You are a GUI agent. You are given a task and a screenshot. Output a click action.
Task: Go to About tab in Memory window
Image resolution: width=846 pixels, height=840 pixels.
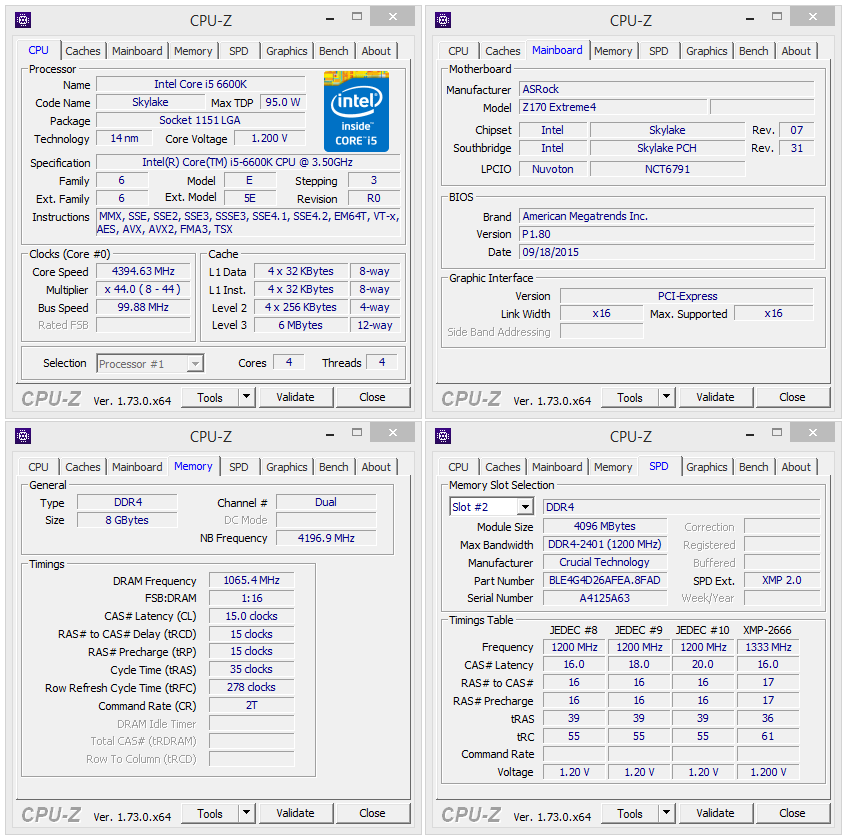tap(376, 467)
